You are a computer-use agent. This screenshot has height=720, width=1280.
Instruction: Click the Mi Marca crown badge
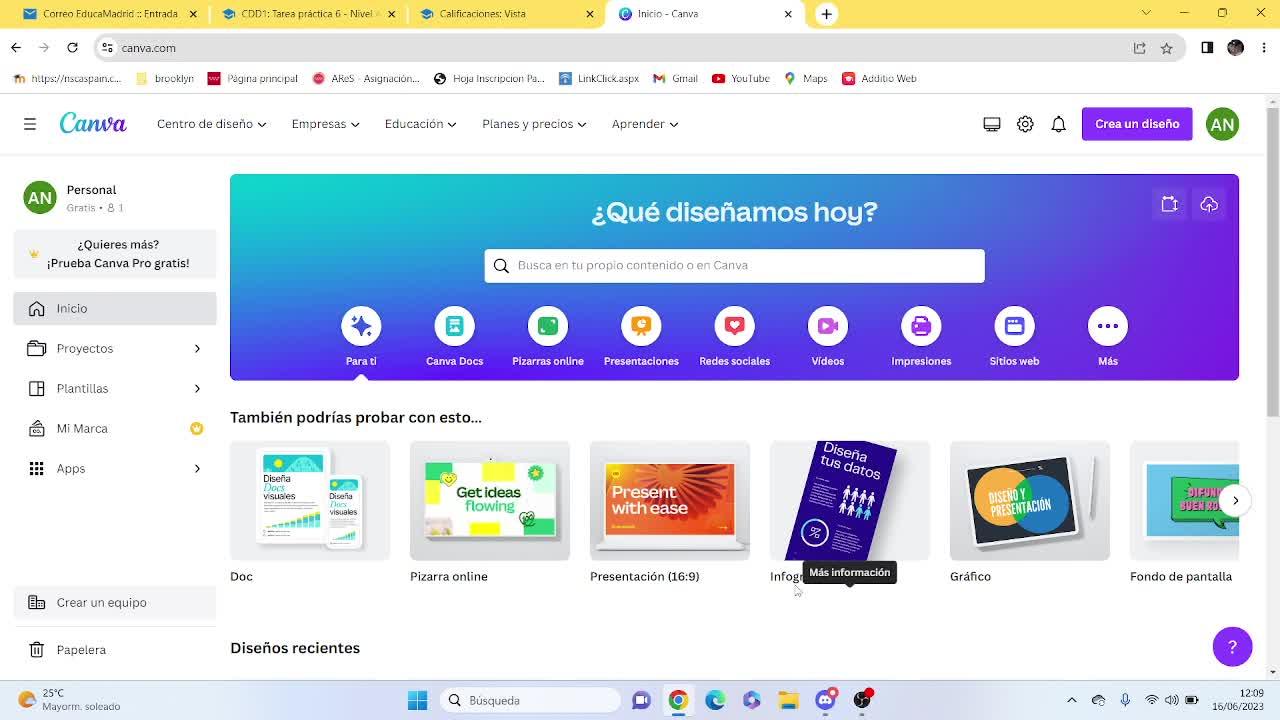pos(197,428)
